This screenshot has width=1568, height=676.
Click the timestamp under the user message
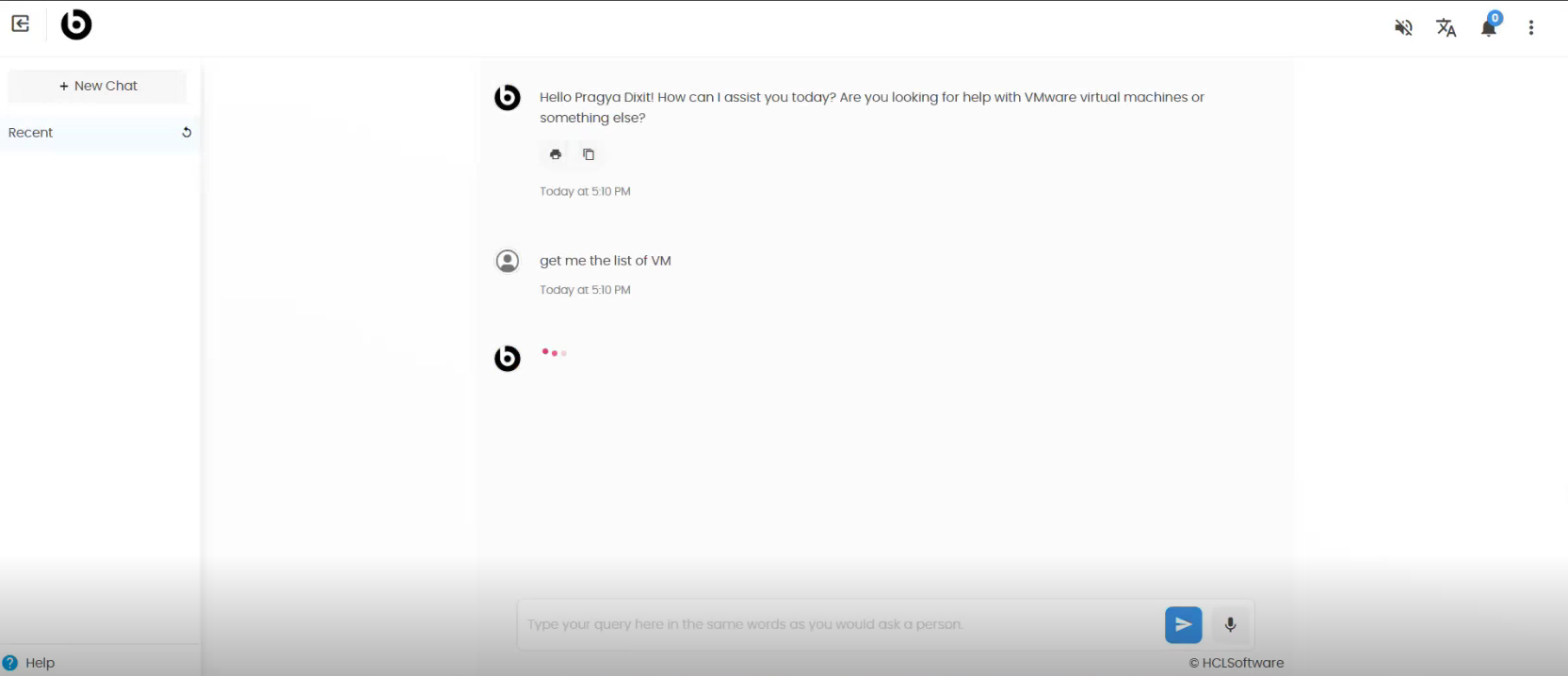[x=585, y=290]
